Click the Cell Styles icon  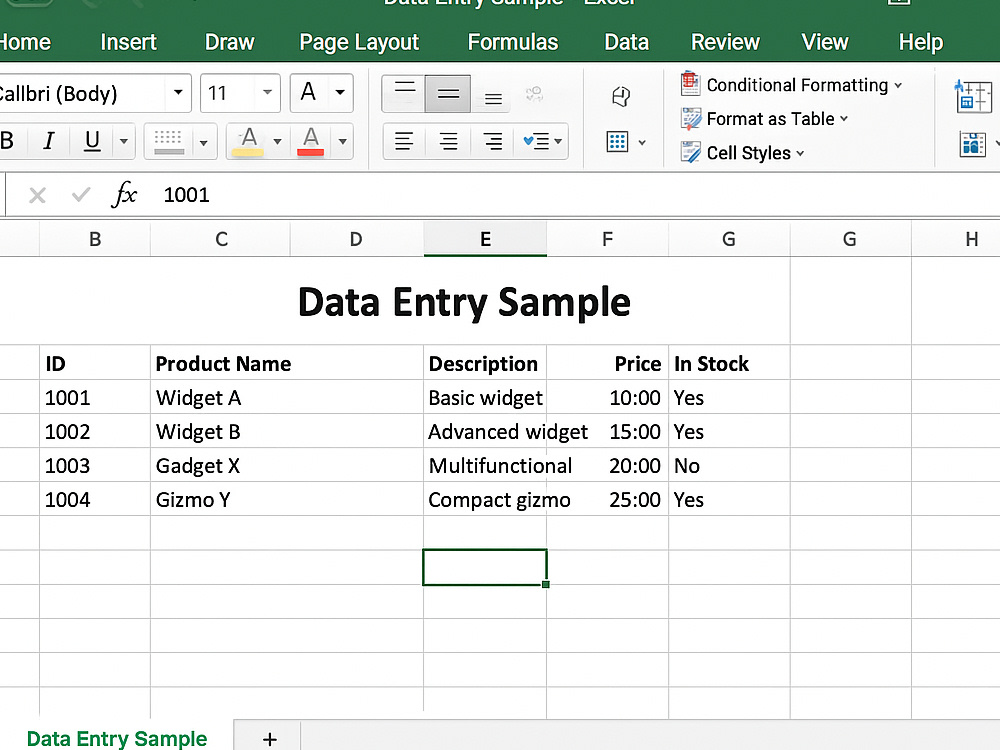[x=691, y=152]
